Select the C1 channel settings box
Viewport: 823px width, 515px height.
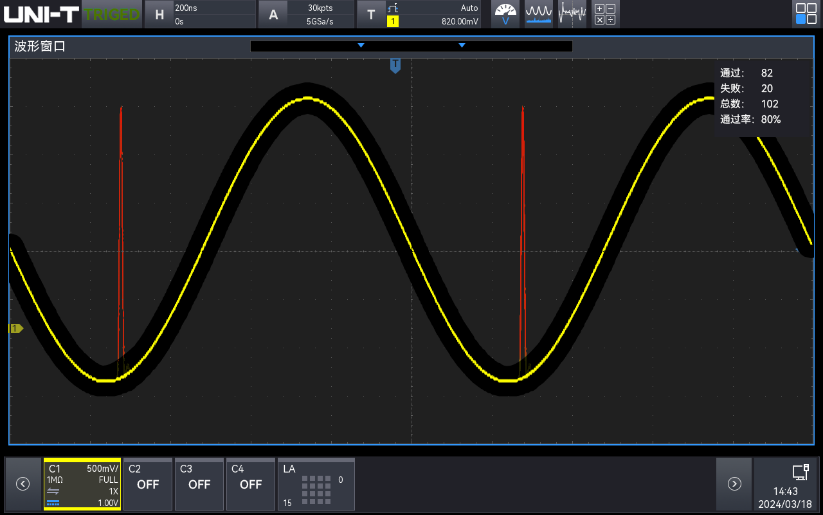pos(82,484)
